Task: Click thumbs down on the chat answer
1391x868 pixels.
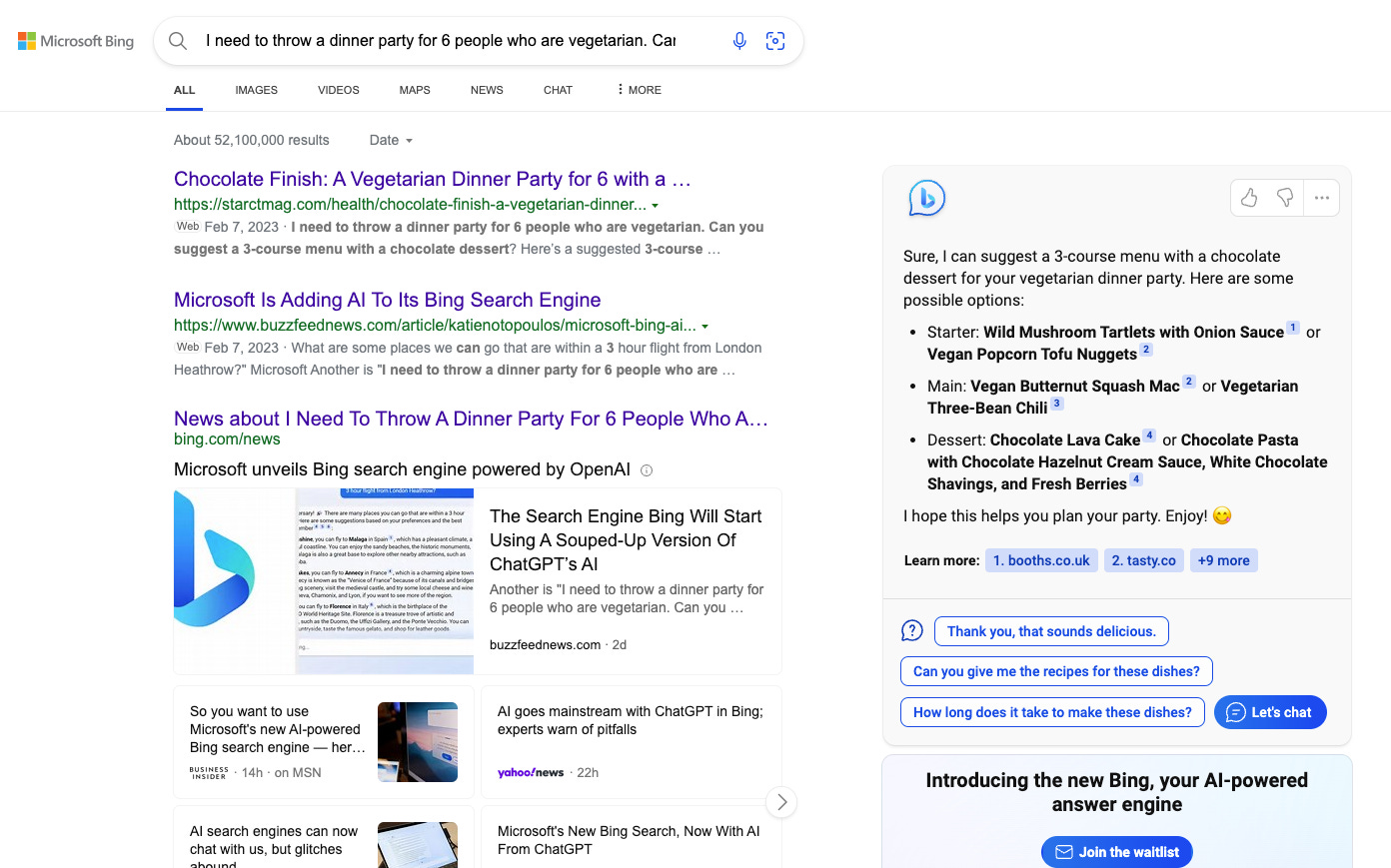Action: pos(1285,198)
